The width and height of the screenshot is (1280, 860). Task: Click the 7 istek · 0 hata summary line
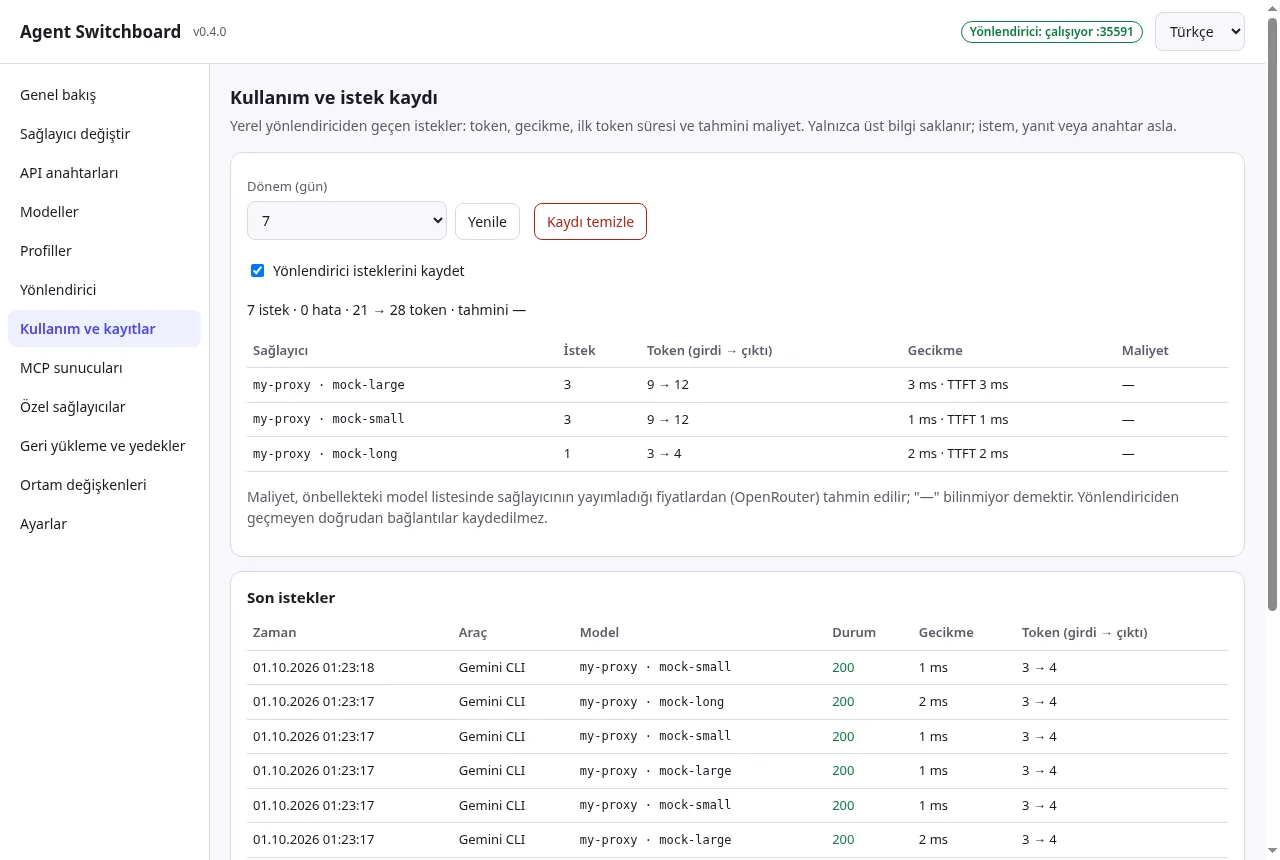386,310
